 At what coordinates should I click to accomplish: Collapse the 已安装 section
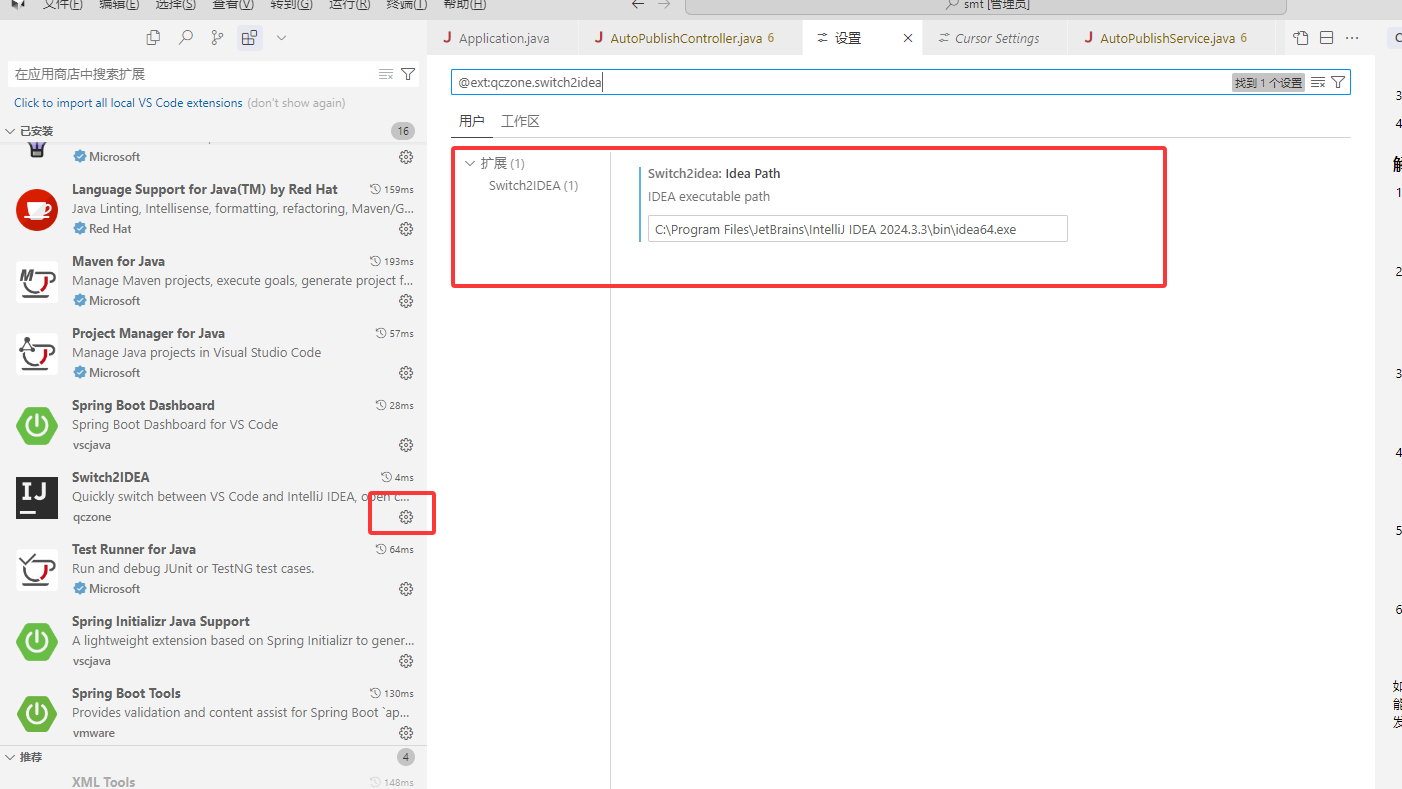10,131
